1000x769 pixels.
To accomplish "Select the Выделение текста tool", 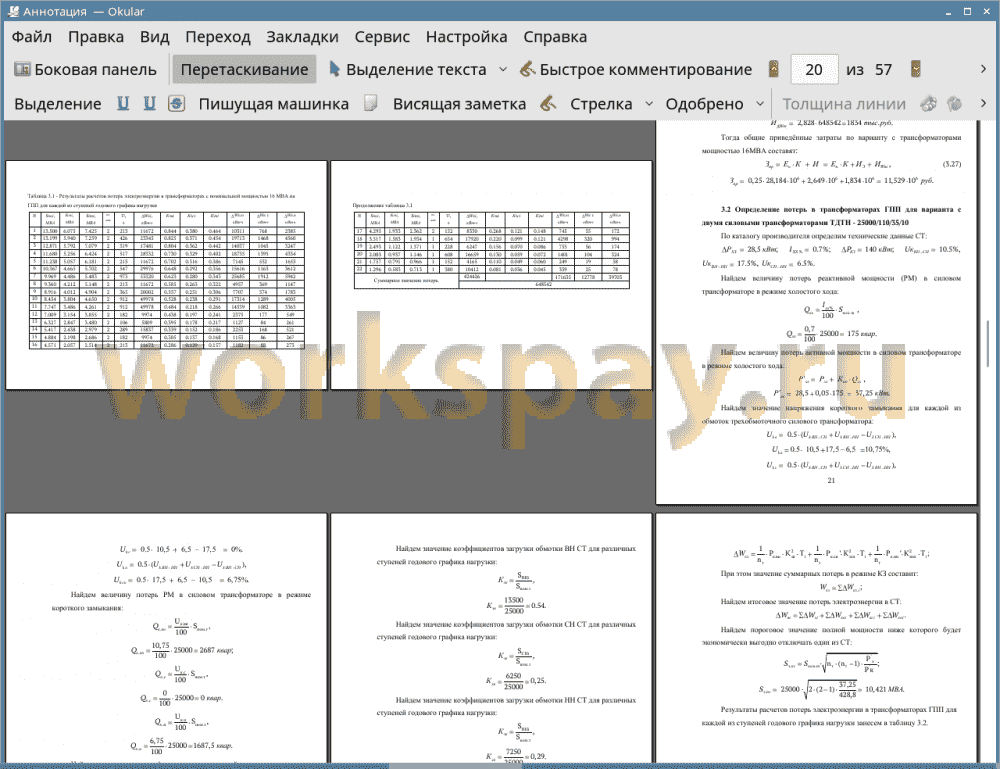I will click(407, 70).
